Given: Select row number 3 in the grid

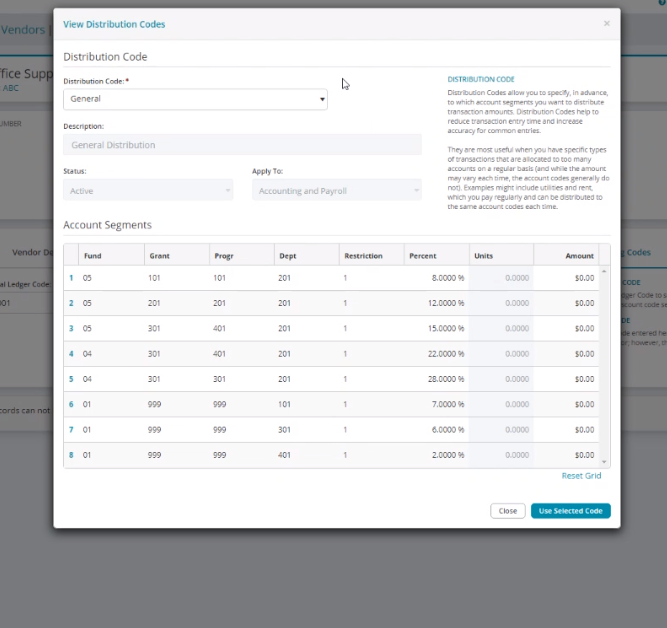Looking at the screenshot, I should click(71, 328).
